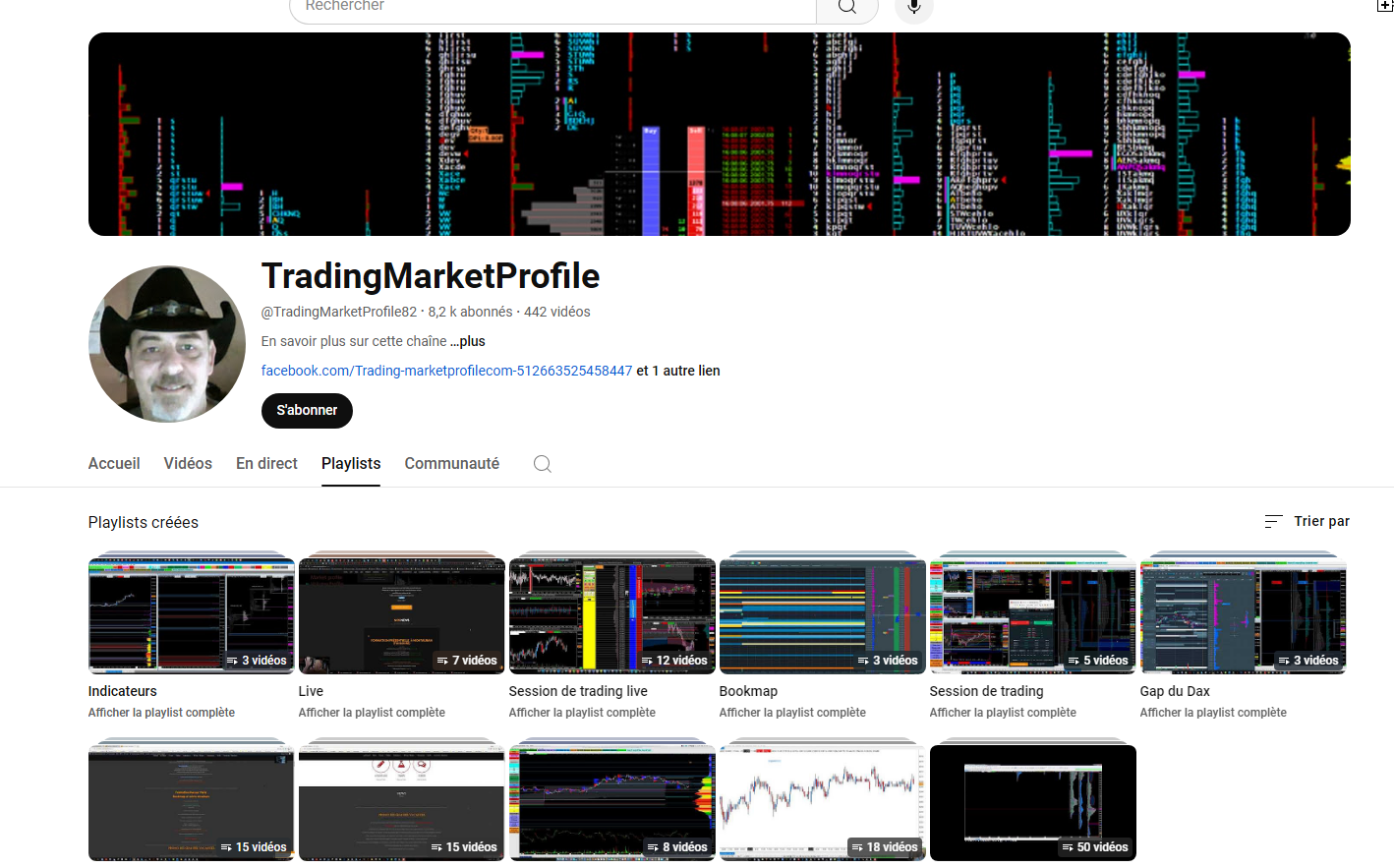Select the Playlists tab
This screenshot has height=868, width=1394.
click(351, 464)
